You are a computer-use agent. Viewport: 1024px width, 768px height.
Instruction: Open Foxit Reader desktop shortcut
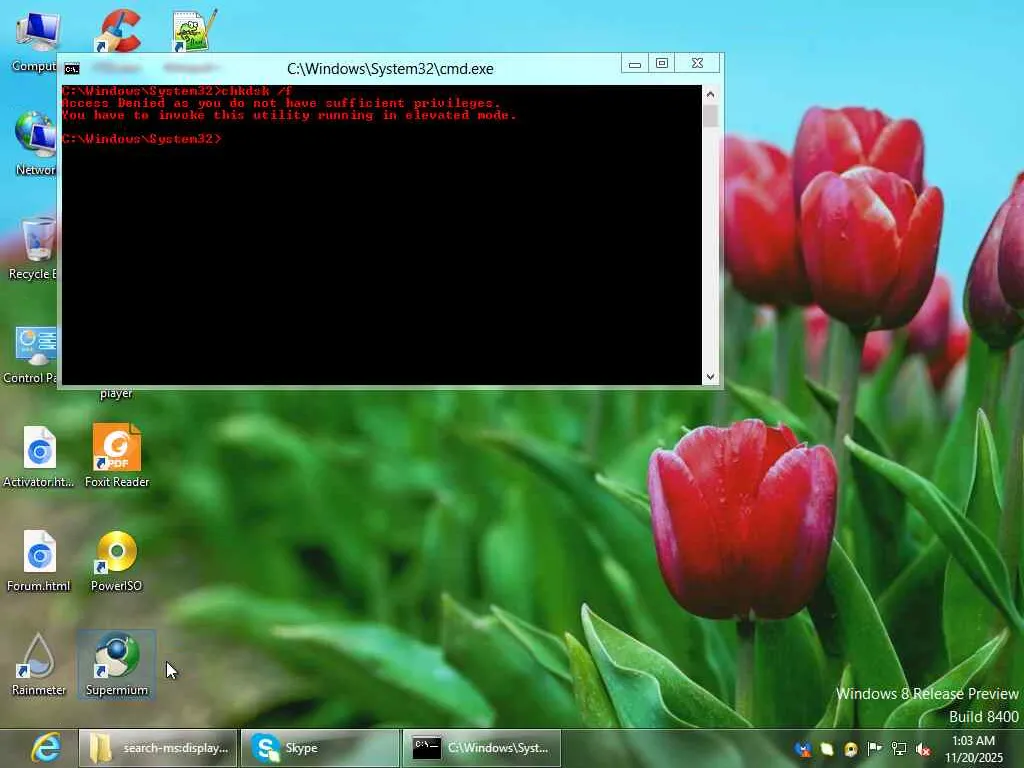[x=117, y=456]
